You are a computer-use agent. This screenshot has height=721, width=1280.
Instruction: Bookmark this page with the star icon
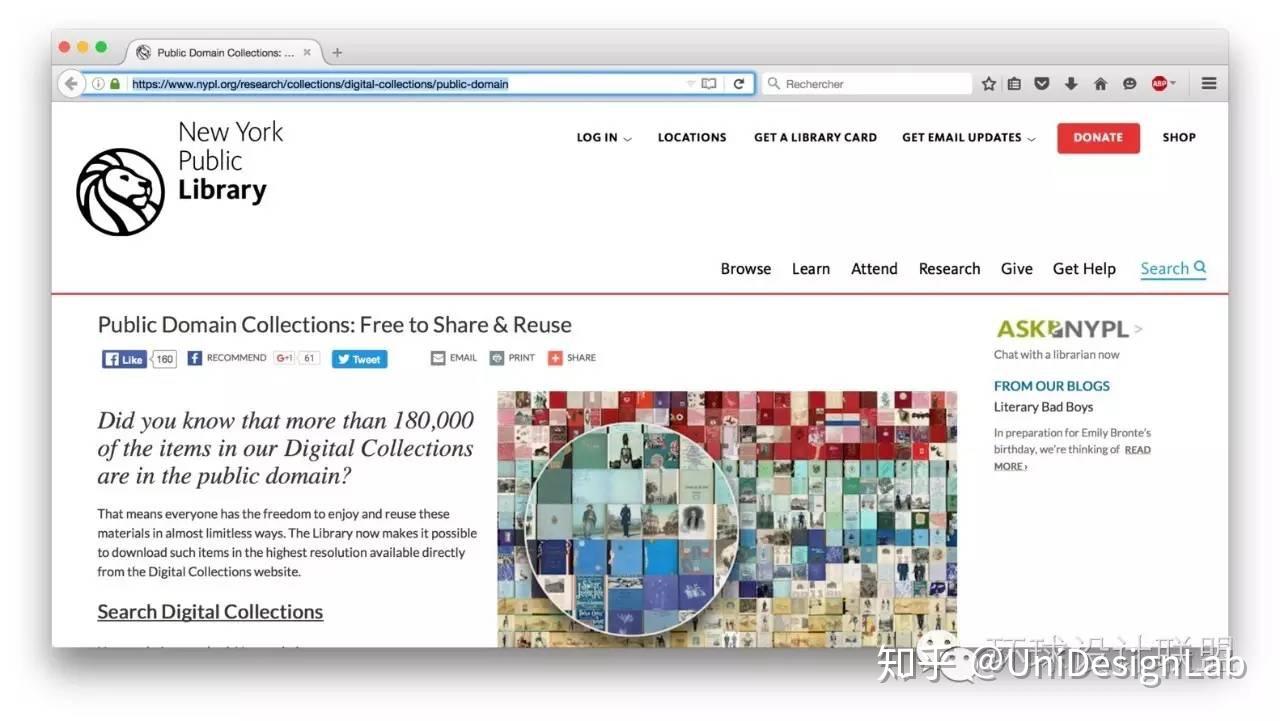pos(988,84)
